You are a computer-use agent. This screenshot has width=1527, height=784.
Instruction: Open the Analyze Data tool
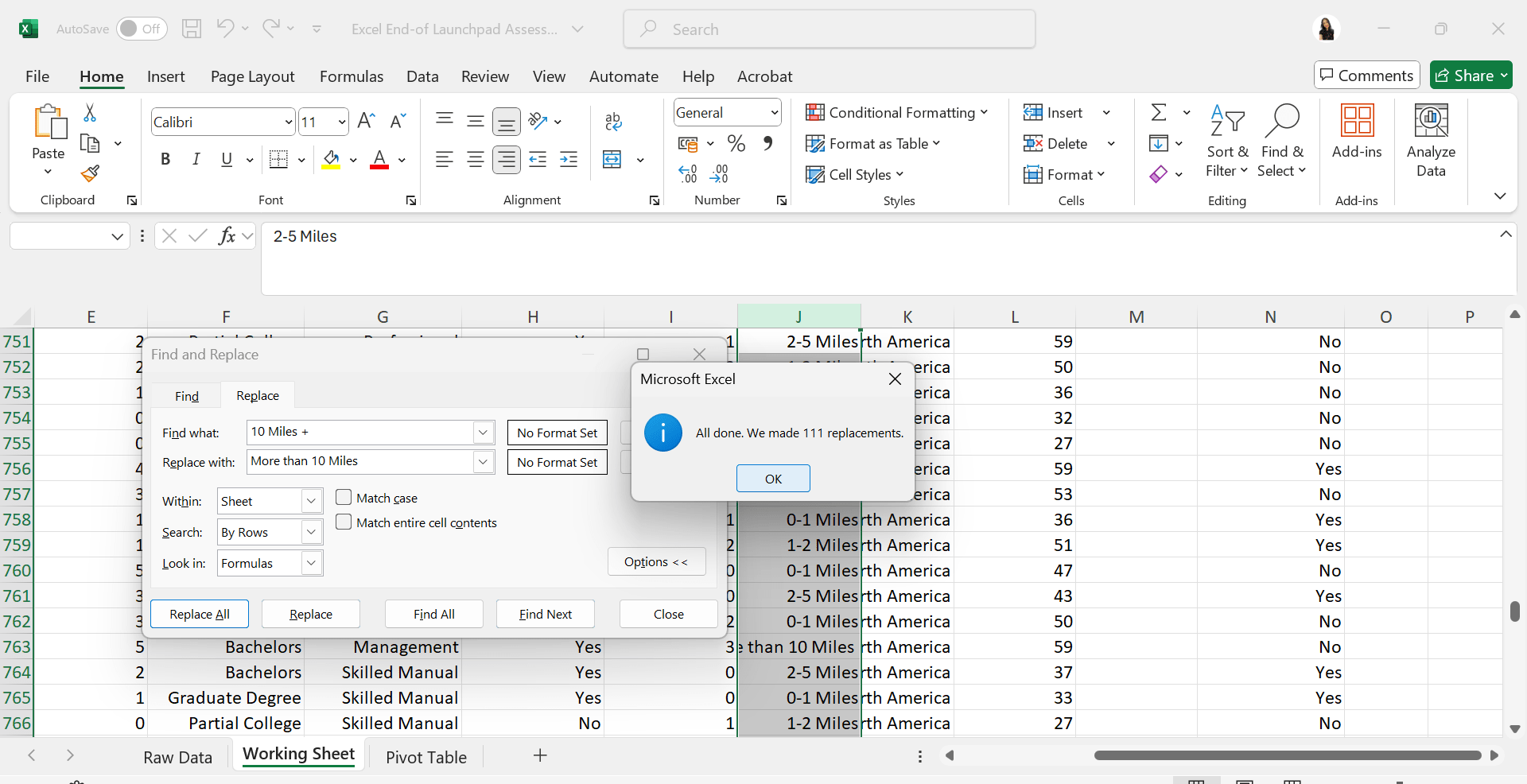pos(1430,140)
